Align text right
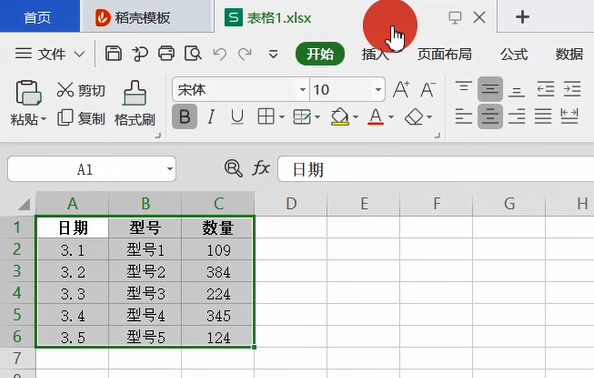The image size is (594, 378). 517,117
